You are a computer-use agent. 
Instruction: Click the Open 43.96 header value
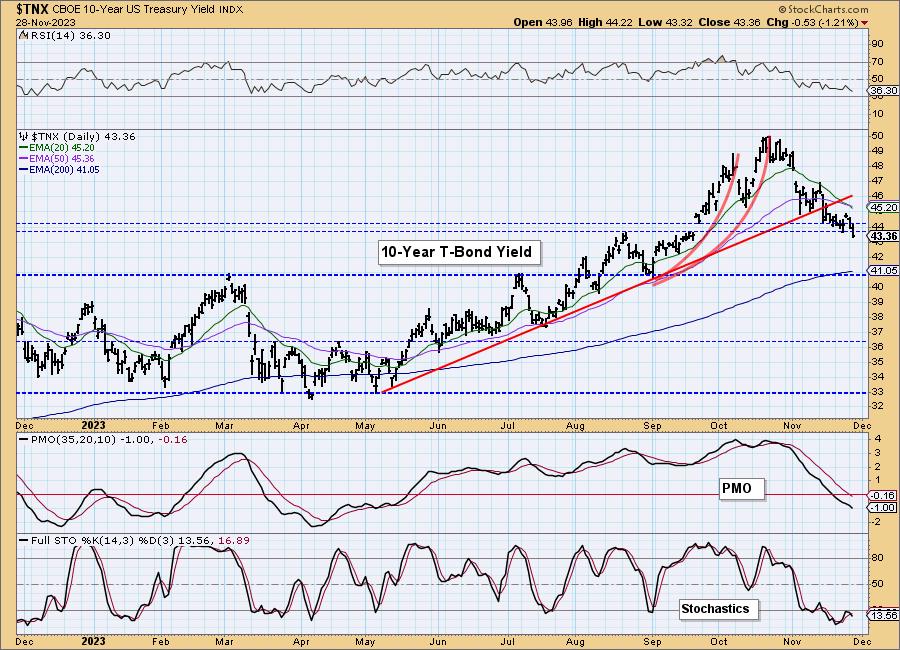coord(542,22)
